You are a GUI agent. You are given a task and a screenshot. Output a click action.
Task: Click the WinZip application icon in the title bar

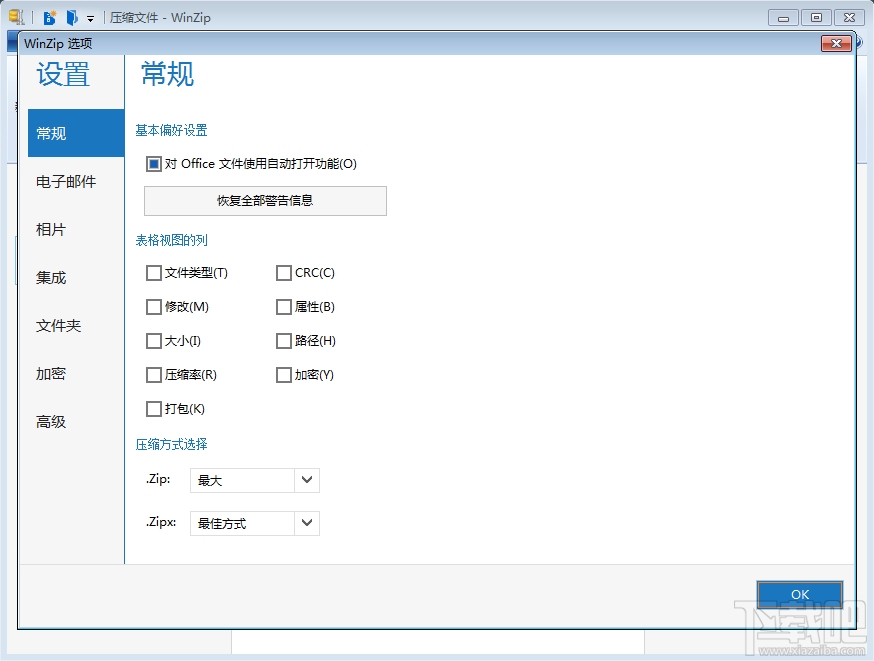15,17
